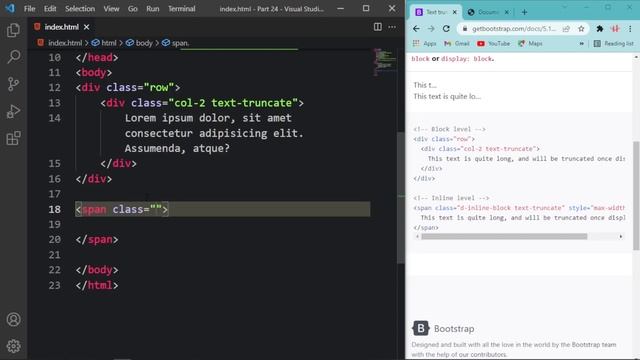The width and height of the screenshot is (640, 360).
Task: Click scroll-right arrow of code sample
Action: [x=621, y=236]
